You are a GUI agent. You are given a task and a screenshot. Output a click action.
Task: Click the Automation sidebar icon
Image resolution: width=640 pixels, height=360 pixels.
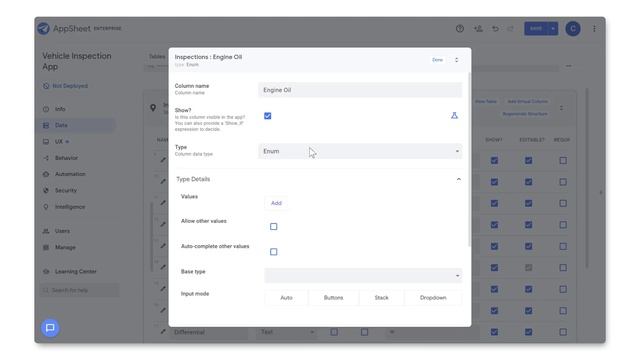pos(46,174)
